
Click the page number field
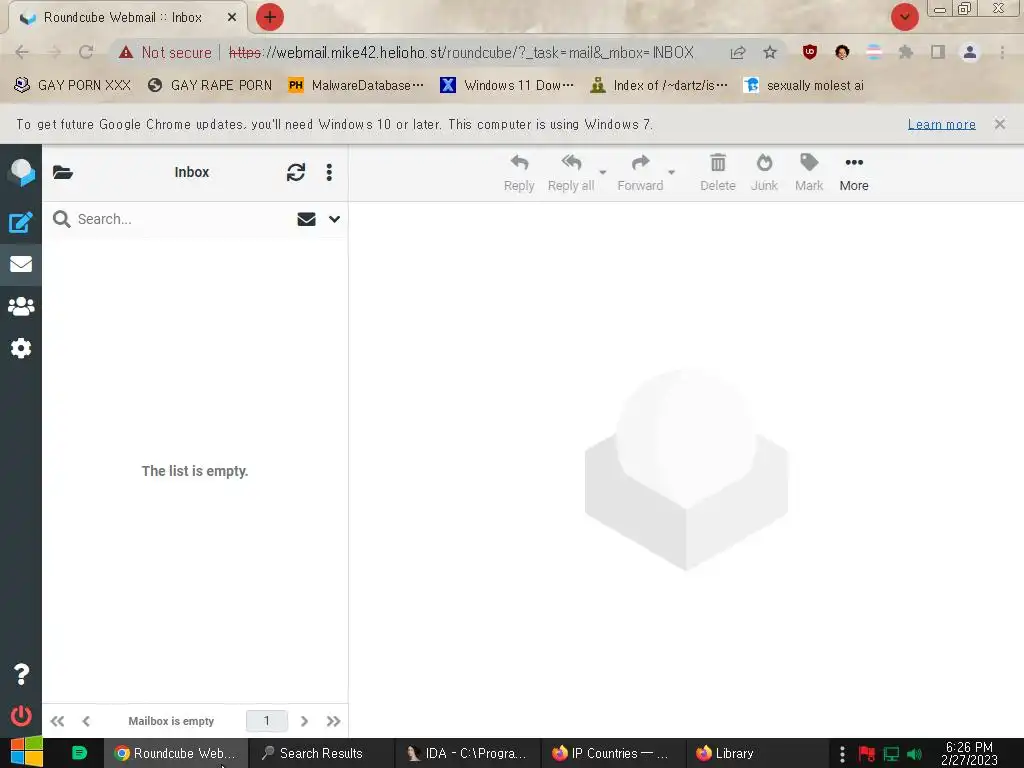(266, 721)
